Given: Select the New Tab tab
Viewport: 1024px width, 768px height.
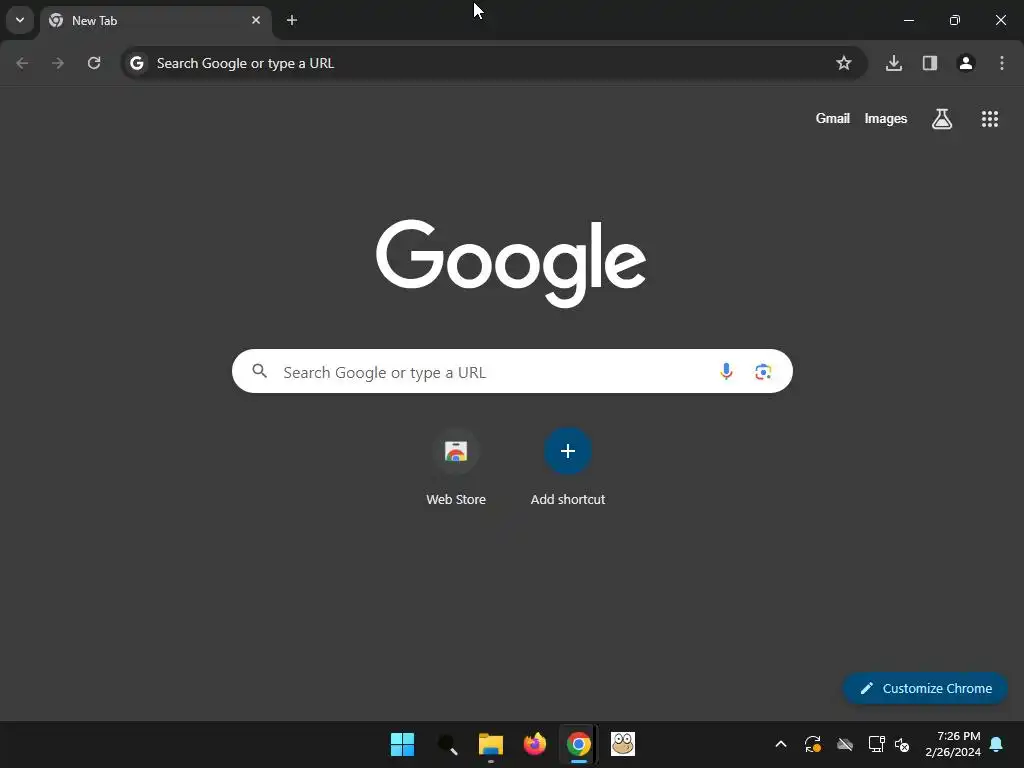Looking at the screenshot, I should (x=155, y=21).
